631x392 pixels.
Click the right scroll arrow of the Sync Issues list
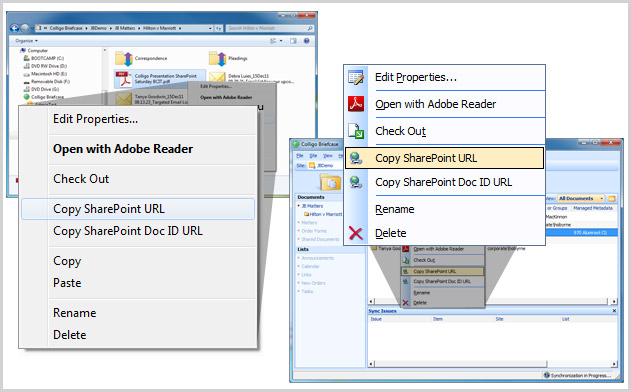[614, 364]
